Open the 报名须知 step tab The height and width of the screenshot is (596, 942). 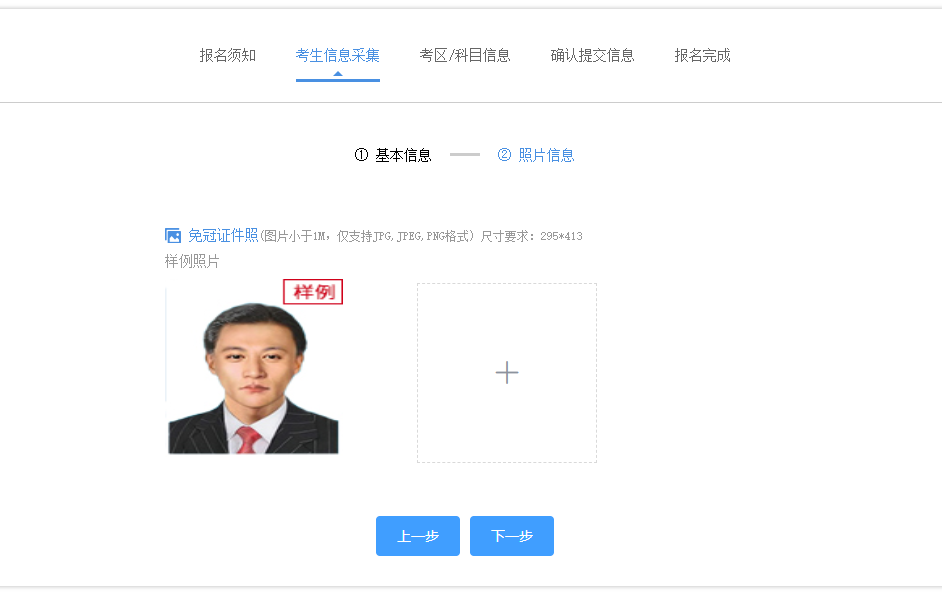(x=228, y=56)
